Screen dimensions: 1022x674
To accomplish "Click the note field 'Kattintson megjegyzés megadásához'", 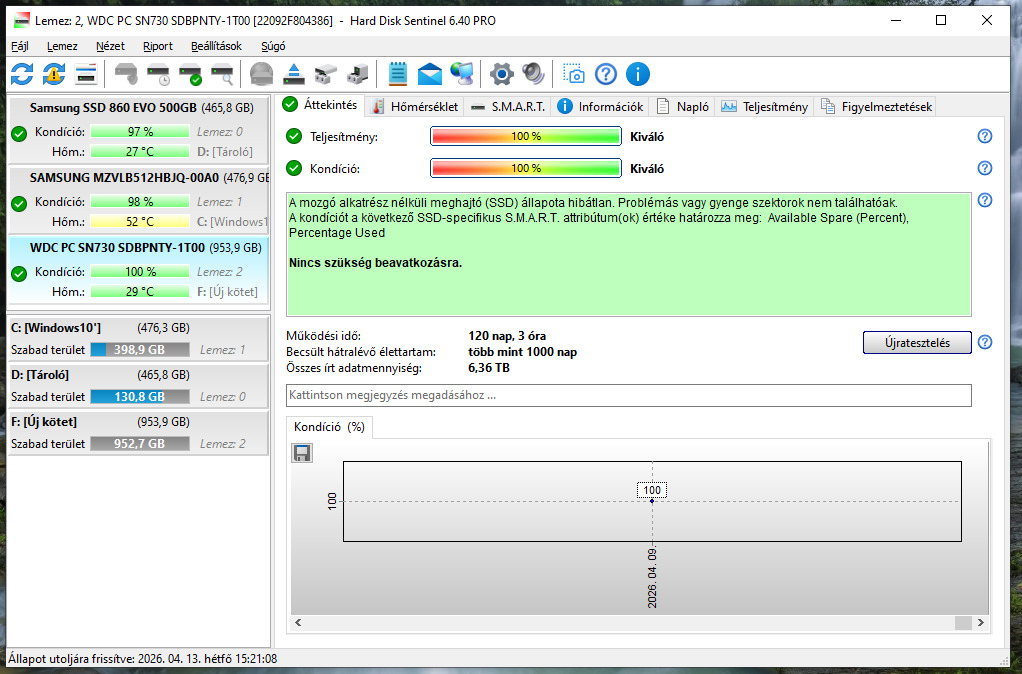I will (x=629, y=396).
